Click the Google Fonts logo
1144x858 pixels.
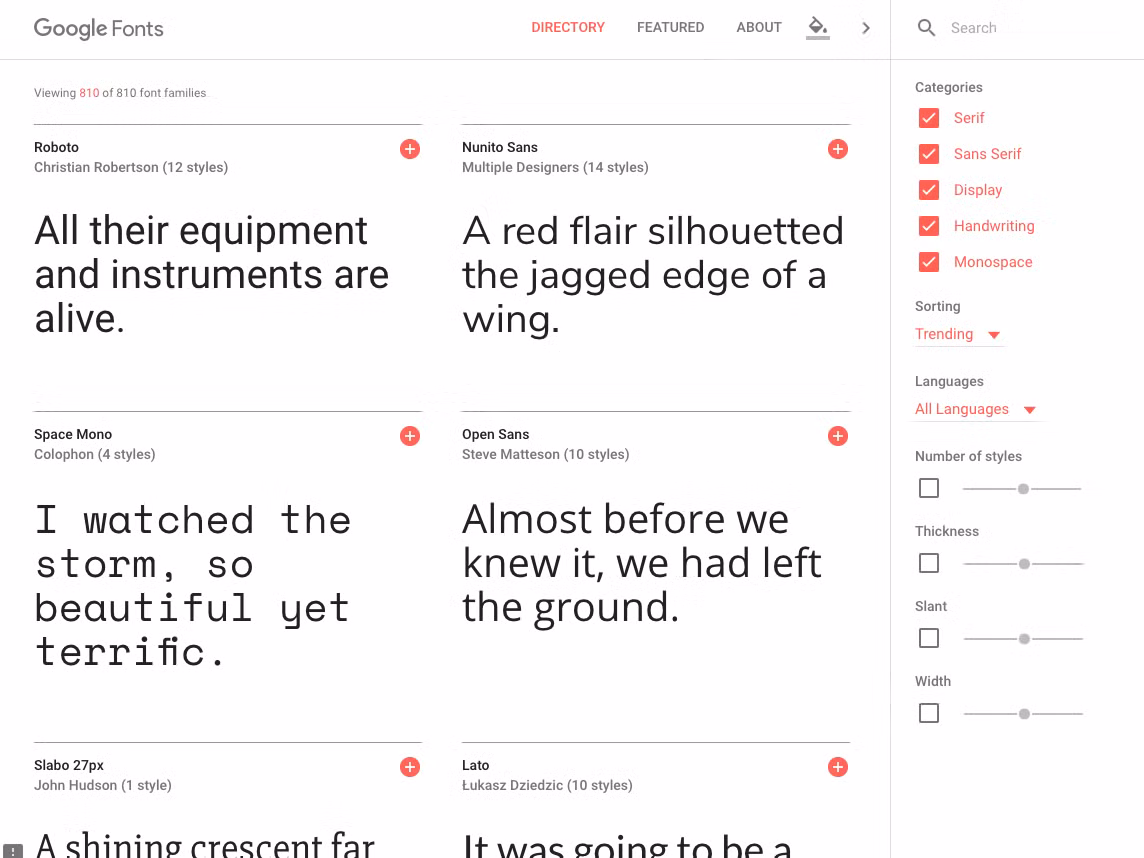(x=98, y=28)
